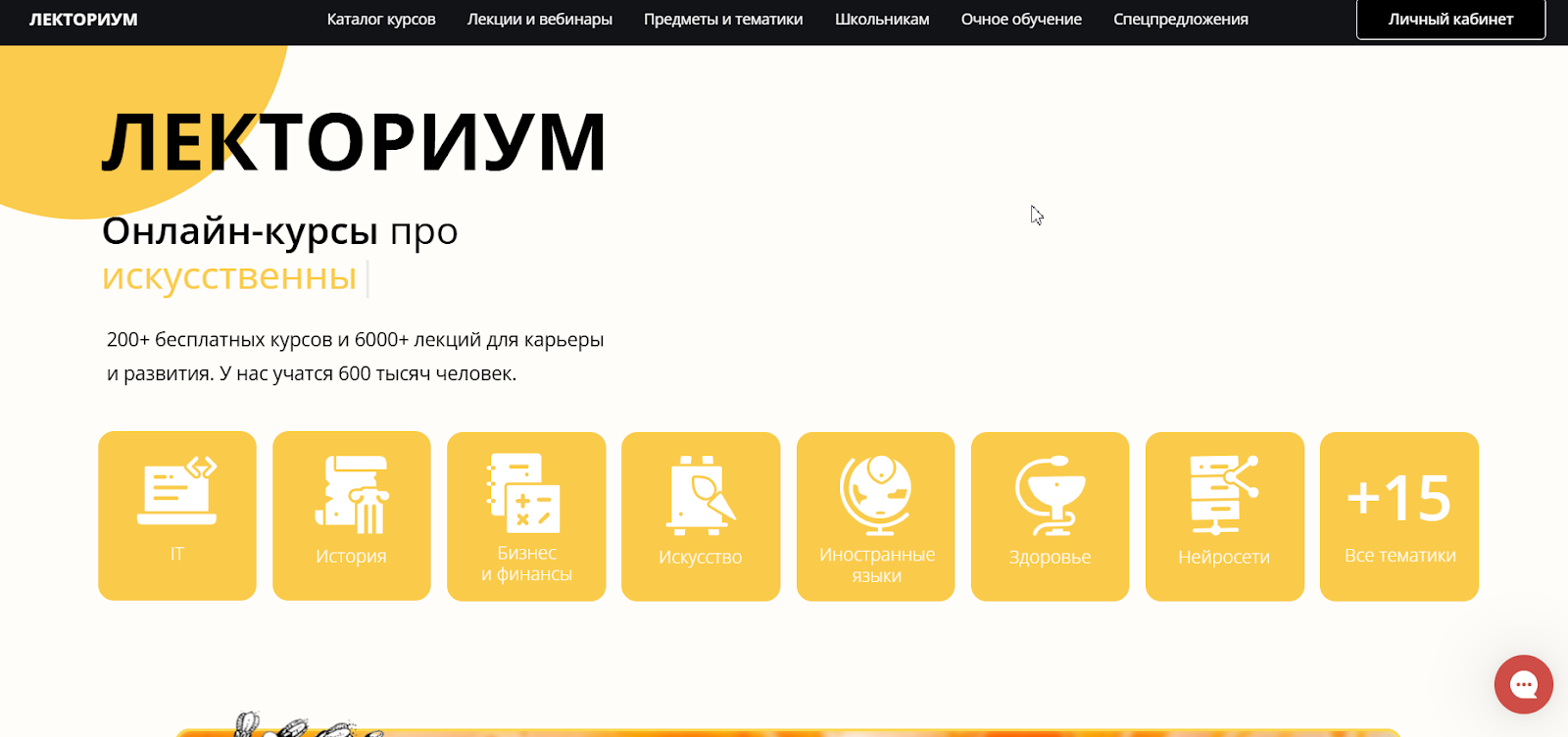This screenshot has height=737, width=1568.
Task: Open Очное обучение section
Action: point(1021,20)
